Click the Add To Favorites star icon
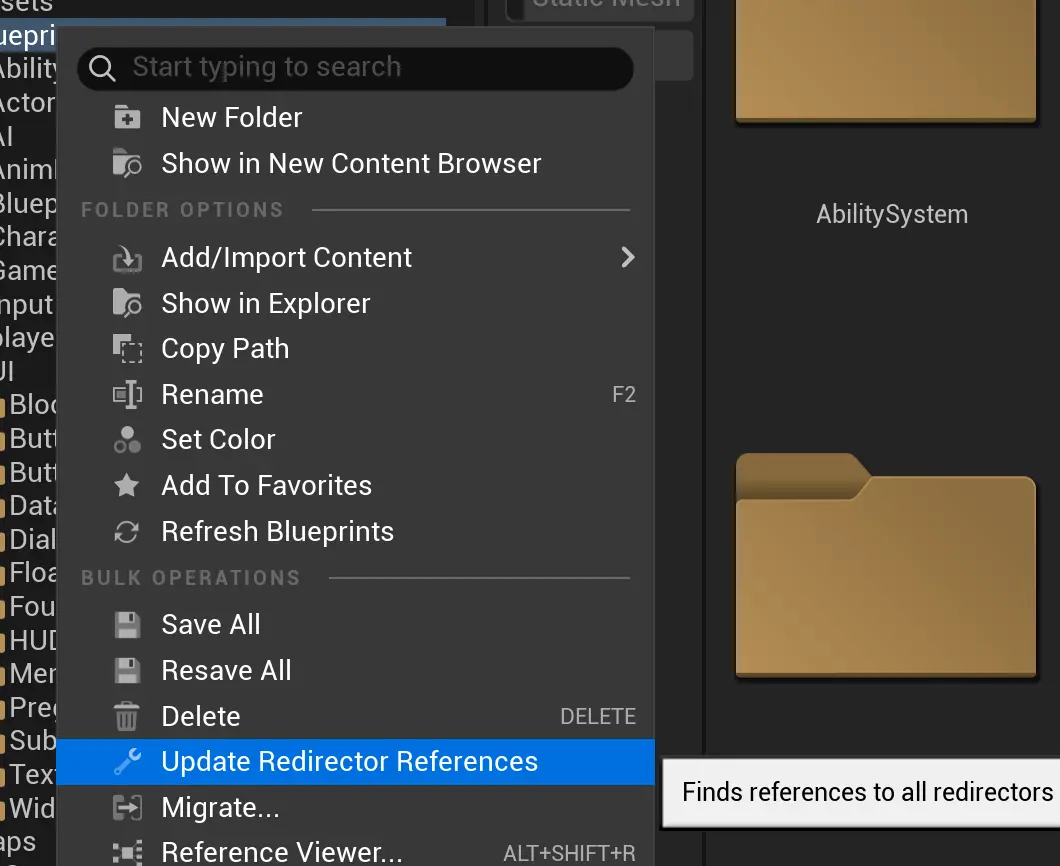This screenshot has width=1060, height=866. coord(127,486)
